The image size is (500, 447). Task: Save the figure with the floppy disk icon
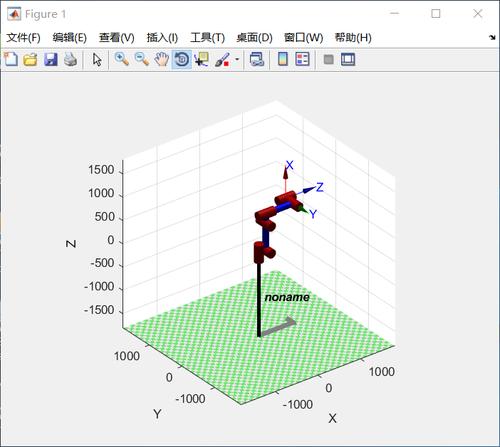click(51, 60)
